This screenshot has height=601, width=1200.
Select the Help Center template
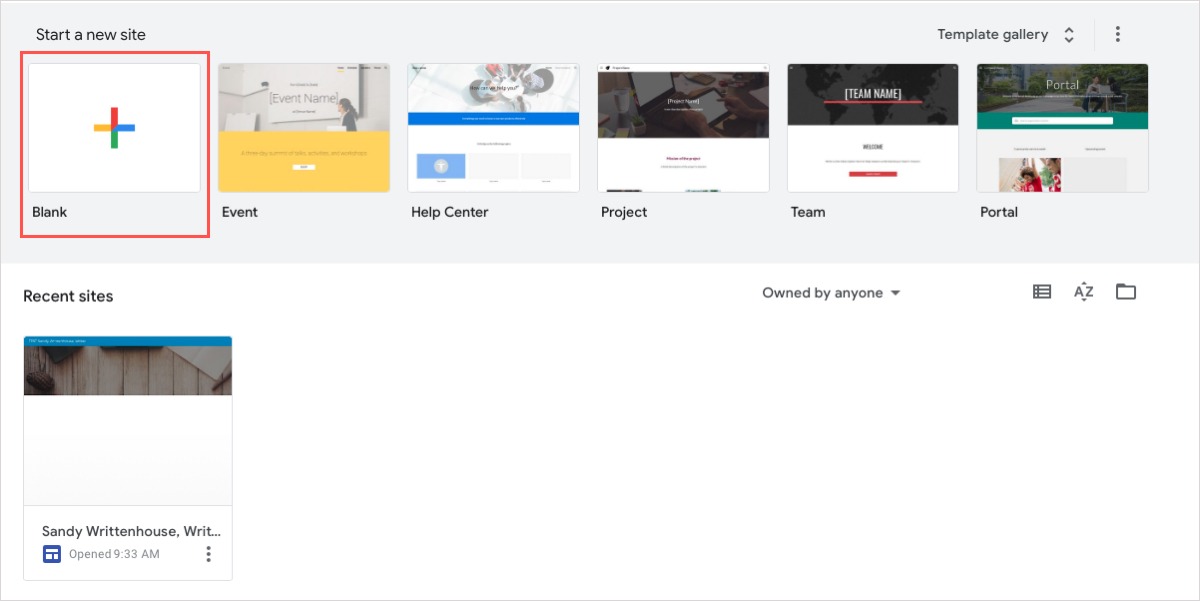pos(493,127)
